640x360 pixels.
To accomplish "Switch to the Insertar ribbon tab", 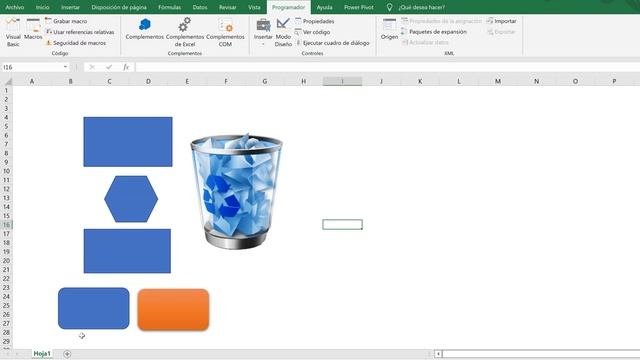I will [x=70, y=7].
